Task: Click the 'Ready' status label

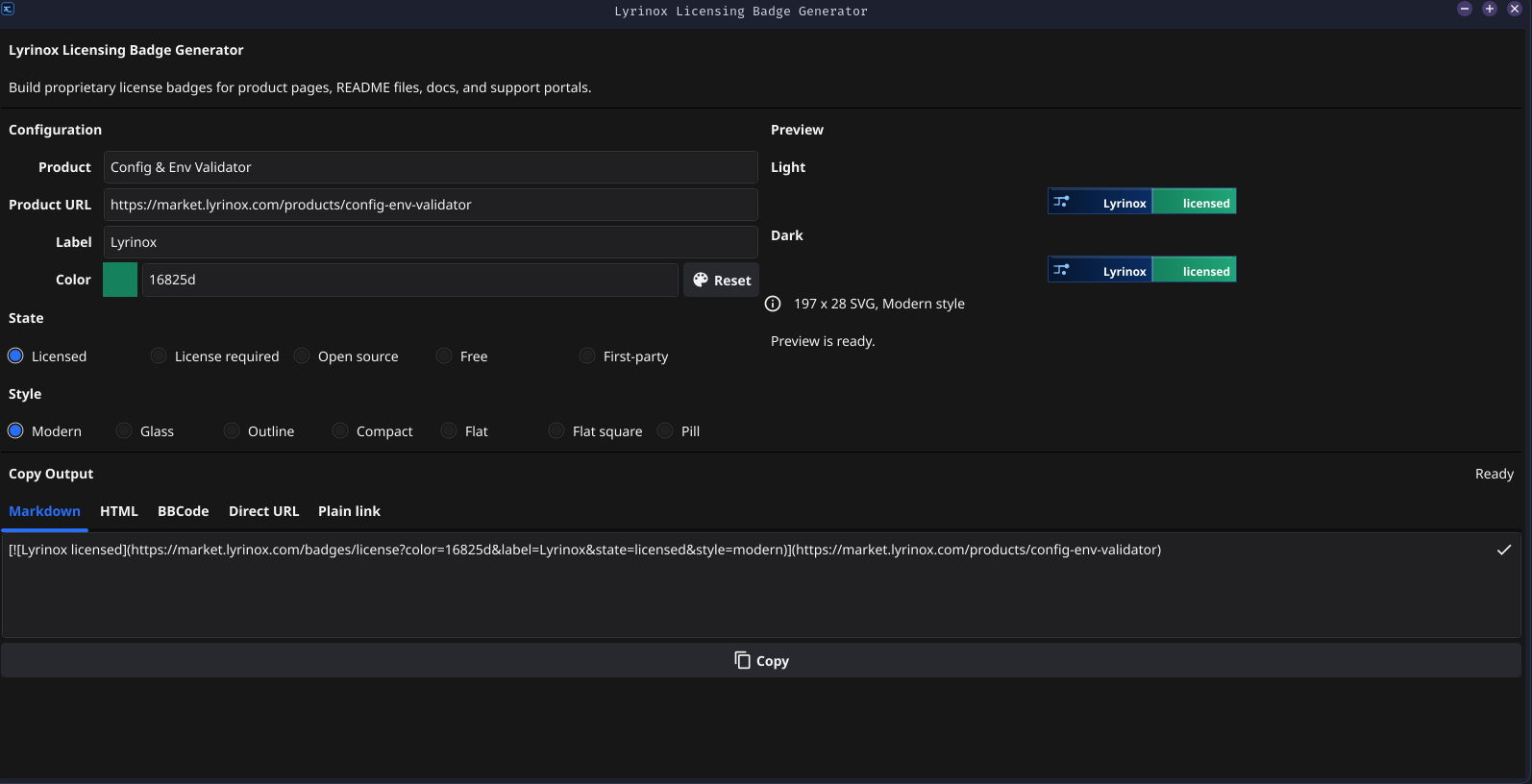Action: [x=1495, y=474]
